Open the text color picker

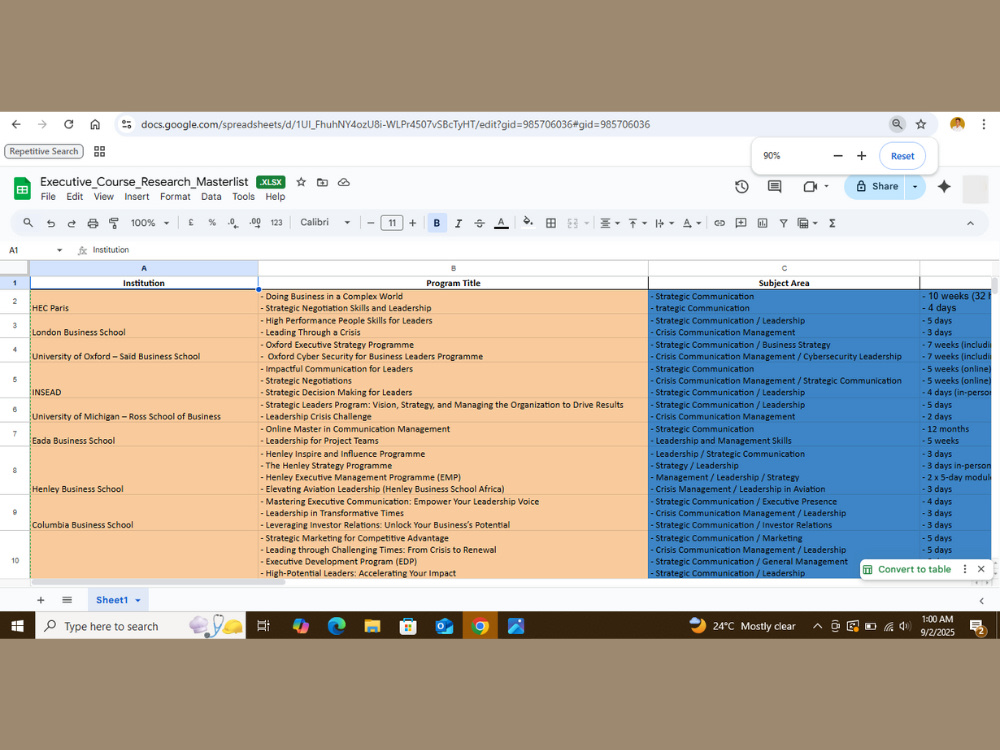pos(501,223)
